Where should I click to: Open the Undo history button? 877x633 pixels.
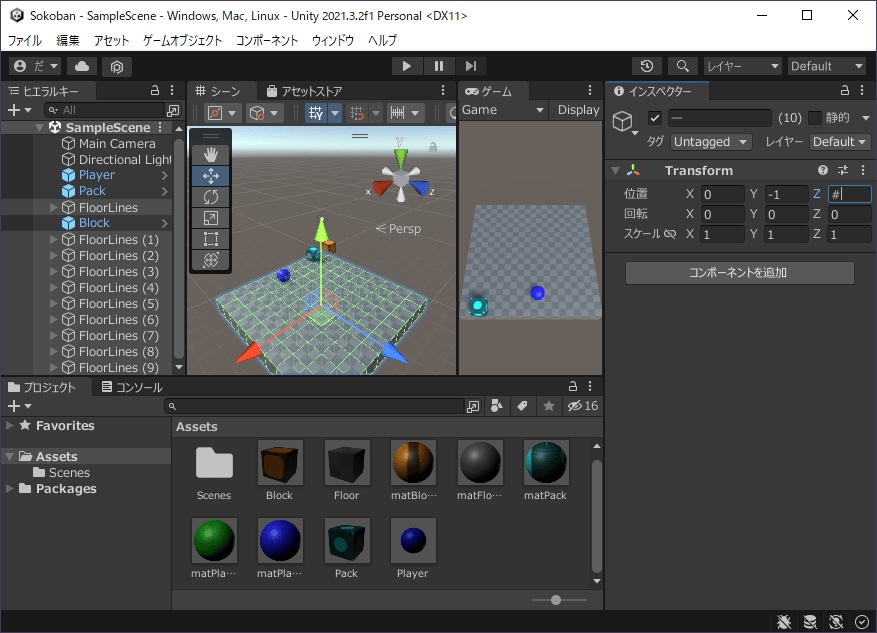coord(647,66)
